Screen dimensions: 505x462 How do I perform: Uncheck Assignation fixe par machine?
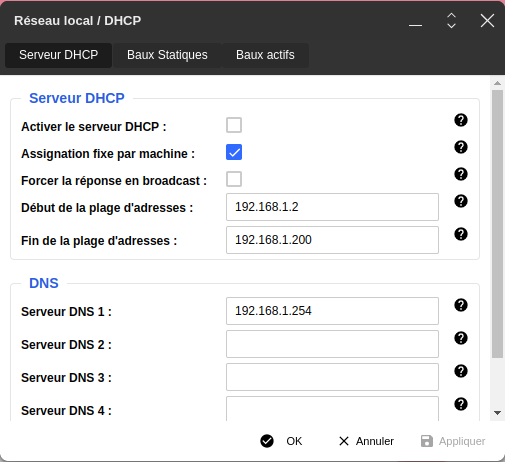point(234,152)
